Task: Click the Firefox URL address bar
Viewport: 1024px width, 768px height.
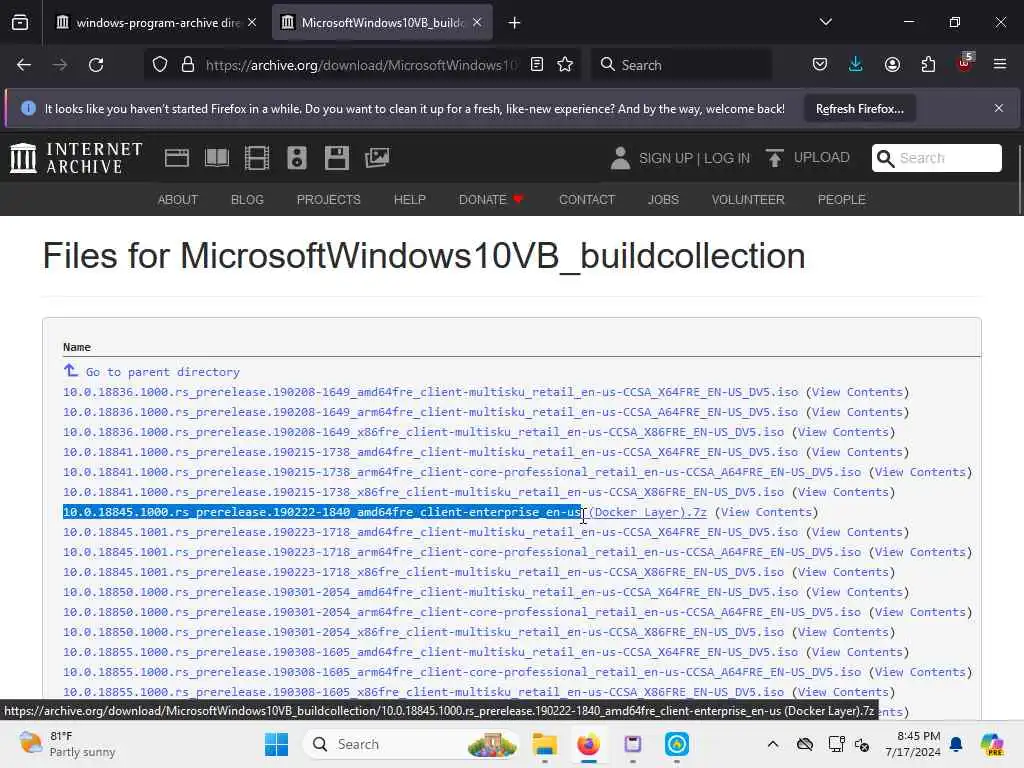Action: click(x=362, y=65)
